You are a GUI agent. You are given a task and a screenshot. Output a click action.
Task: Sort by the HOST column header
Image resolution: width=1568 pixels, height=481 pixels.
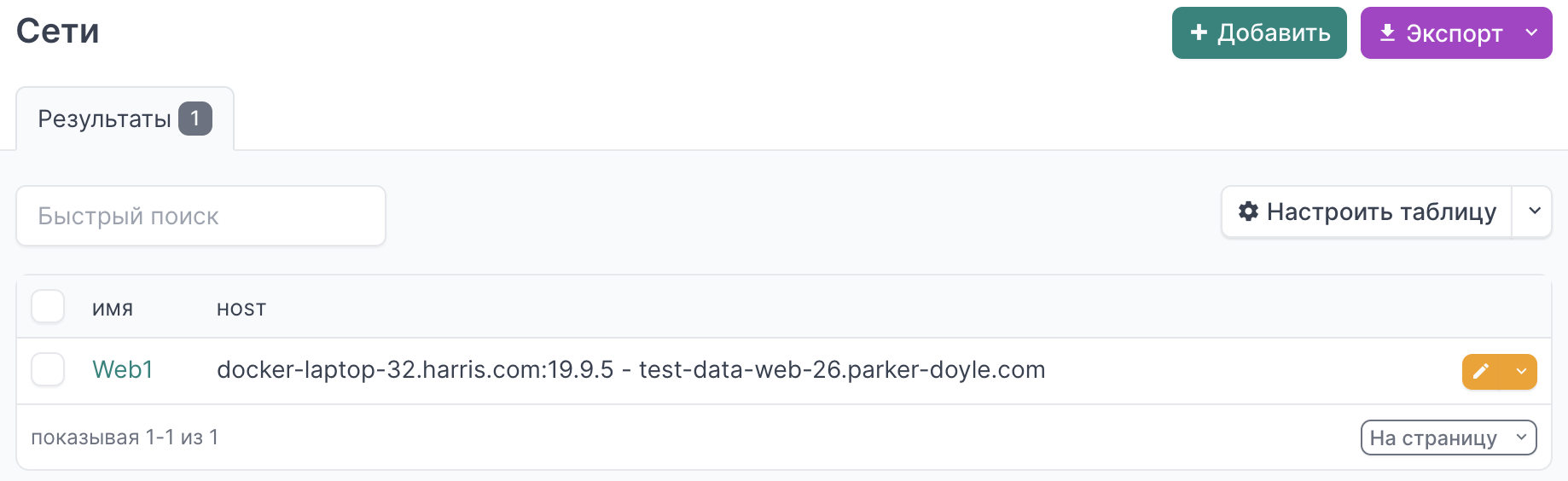tap(241, 310)
